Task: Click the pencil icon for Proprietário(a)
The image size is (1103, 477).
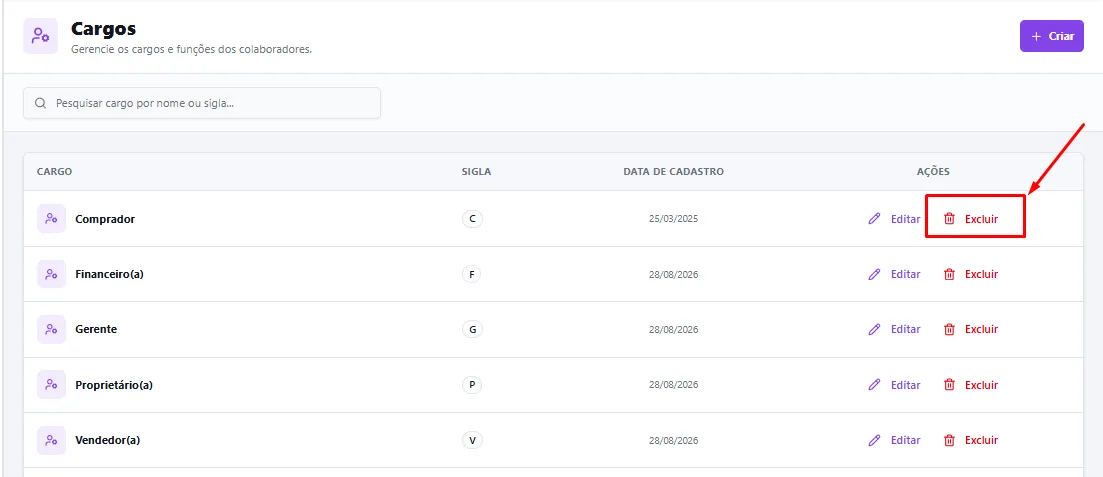Action: pos(874,385)
